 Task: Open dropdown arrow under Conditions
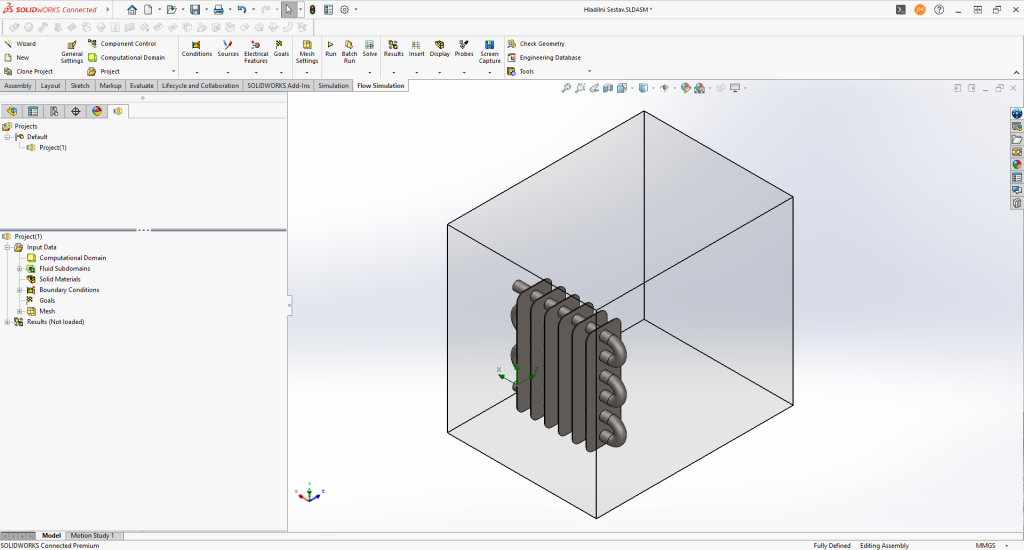coord(197,73)
